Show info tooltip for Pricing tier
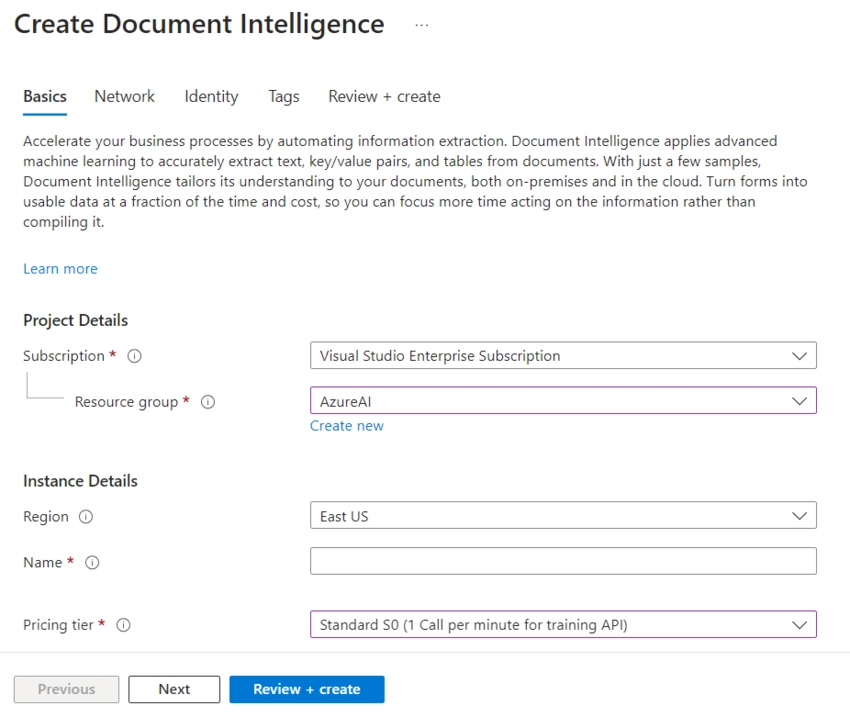Viewport: 850px width, 717px height. pos(124,625)
